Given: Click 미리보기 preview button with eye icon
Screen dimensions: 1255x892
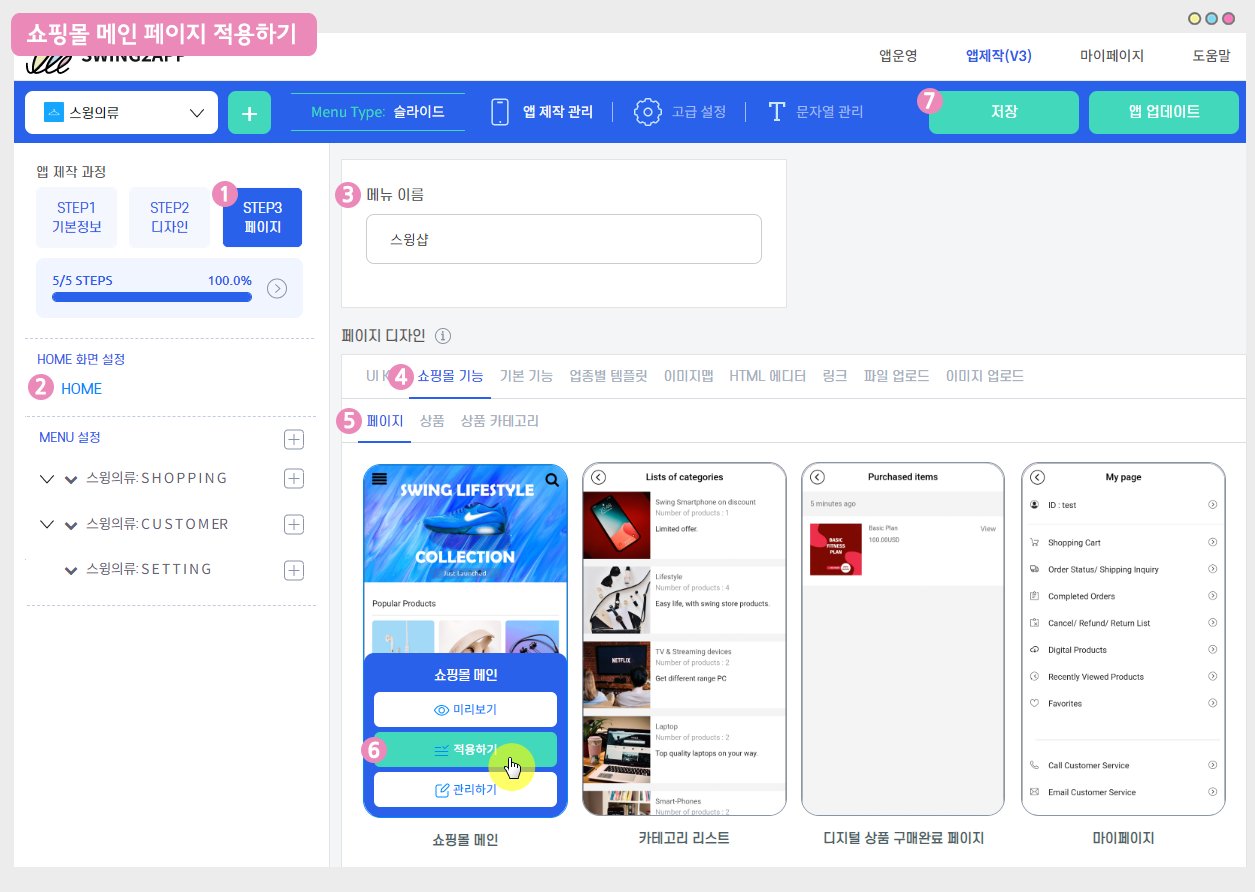Looking at the screenshot, I should [465, 709].
